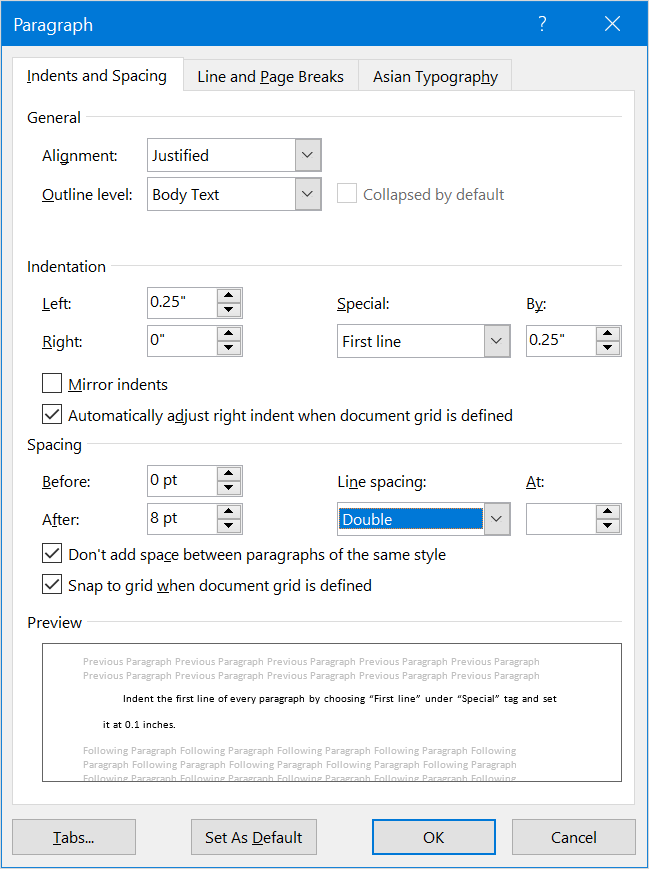The width and height of the screenshot is (649, 869).
Task: Switch to Line and Page Breaks tab
Action: tap(270, 77)
